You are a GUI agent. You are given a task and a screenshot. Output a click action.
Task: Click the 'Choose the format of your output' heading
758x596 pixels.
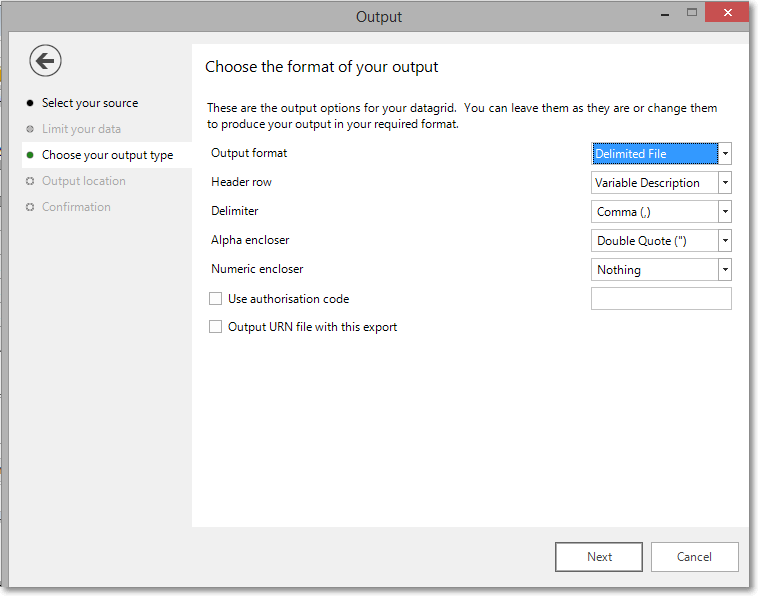click(x=321, y=67)
